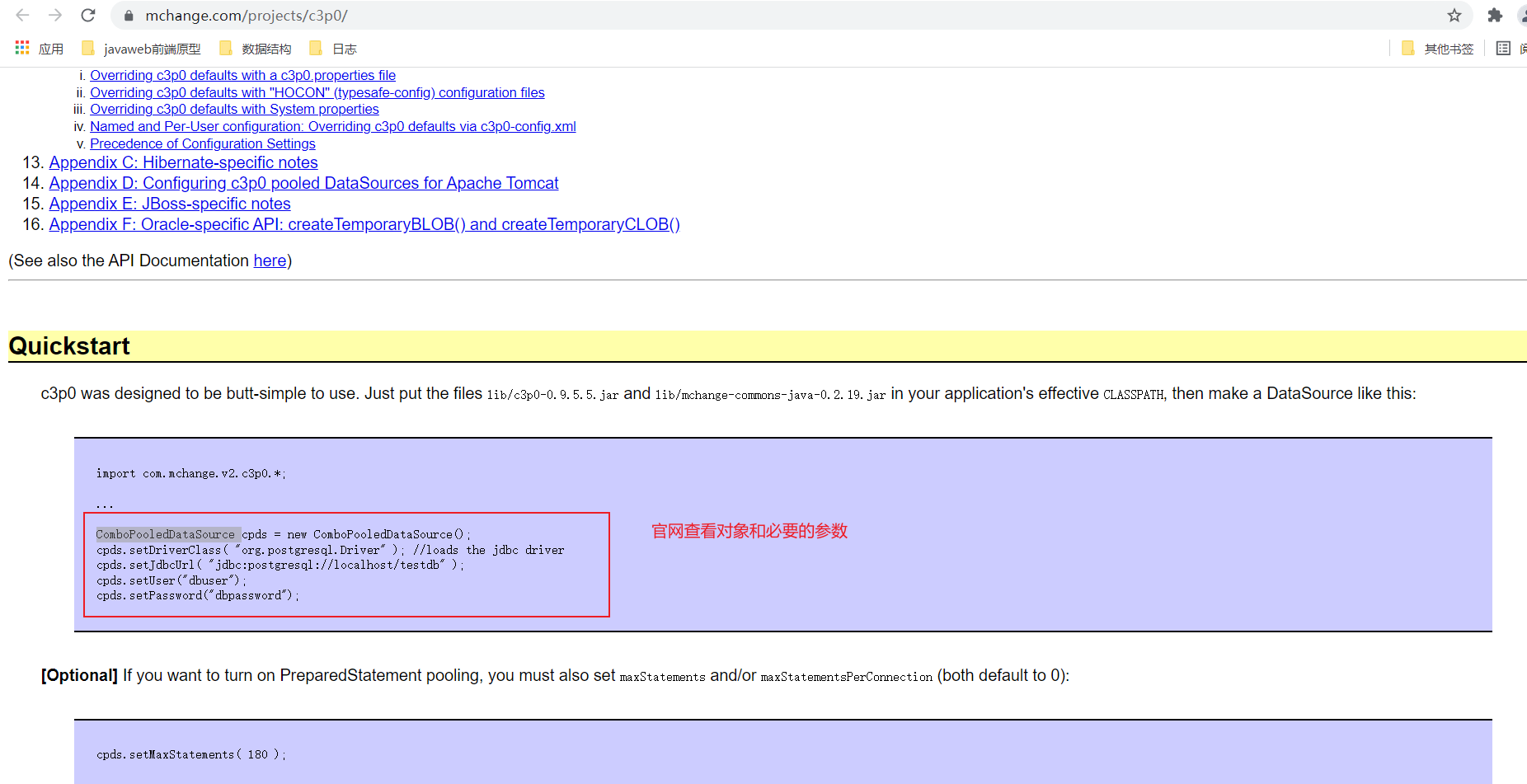Go back with the browser back arrow
Viewport: 1527px width, 784px height.
point(22,15)
